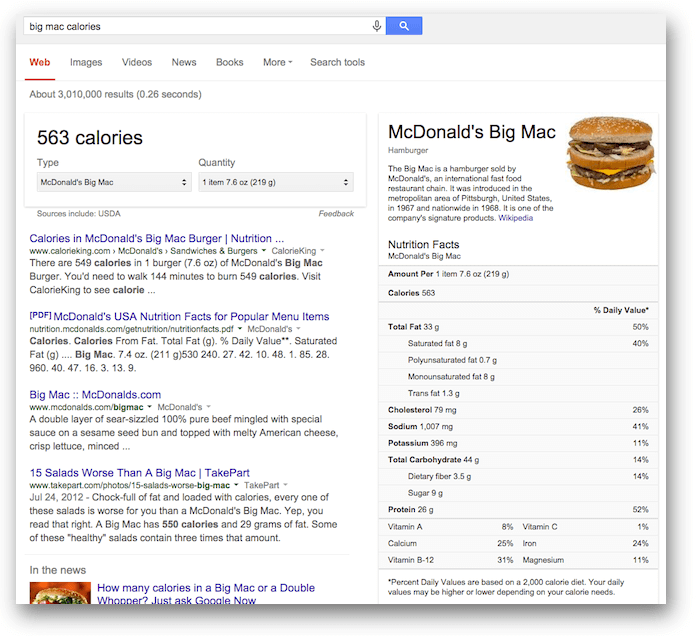Viewport: 696px width, 636px height.
Task: Open the Quantity dropdown showing 1 item 7.6 oz
Action: [276, 182]
